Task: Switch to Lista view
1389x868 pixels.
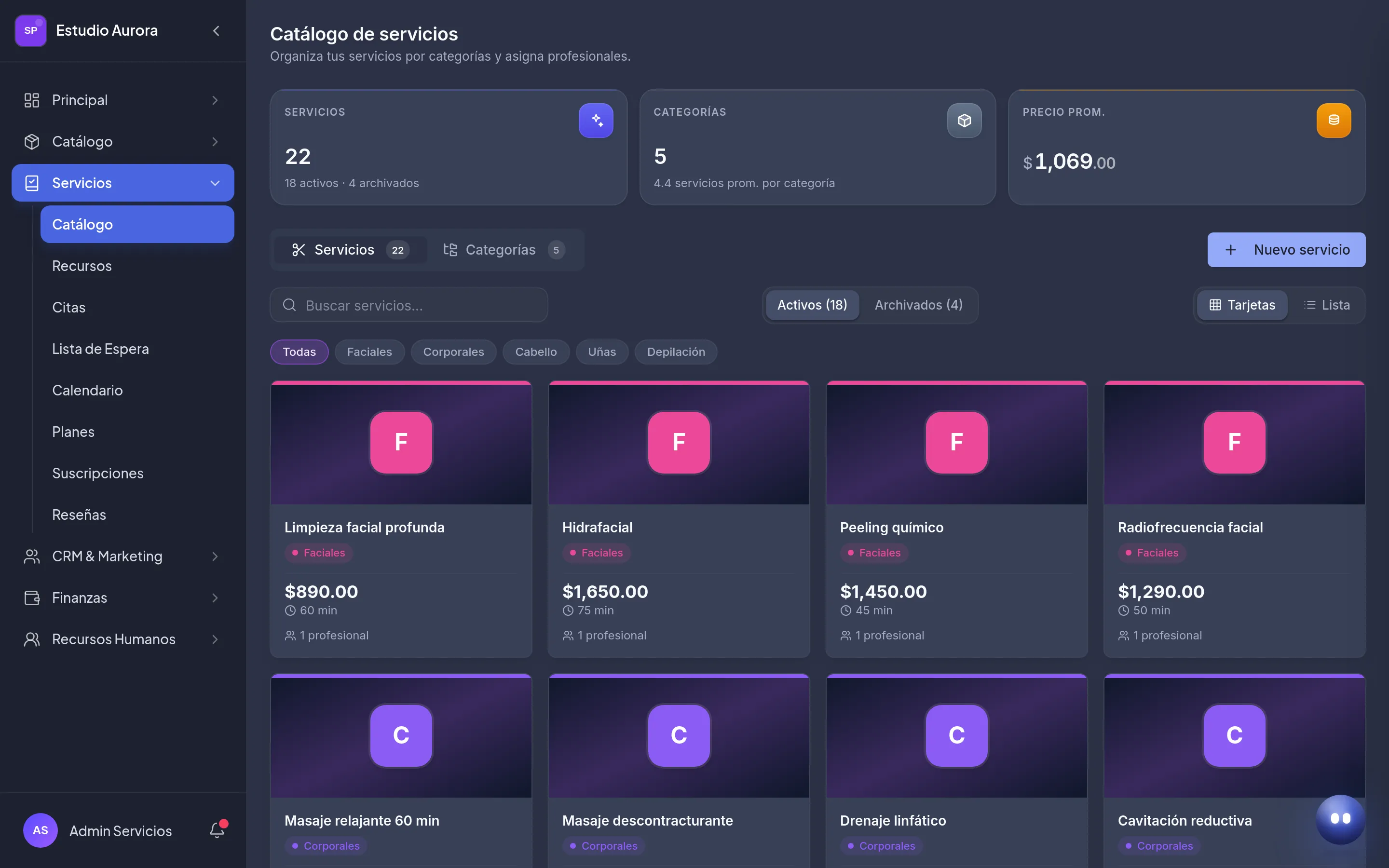Action: point(1326,305)
